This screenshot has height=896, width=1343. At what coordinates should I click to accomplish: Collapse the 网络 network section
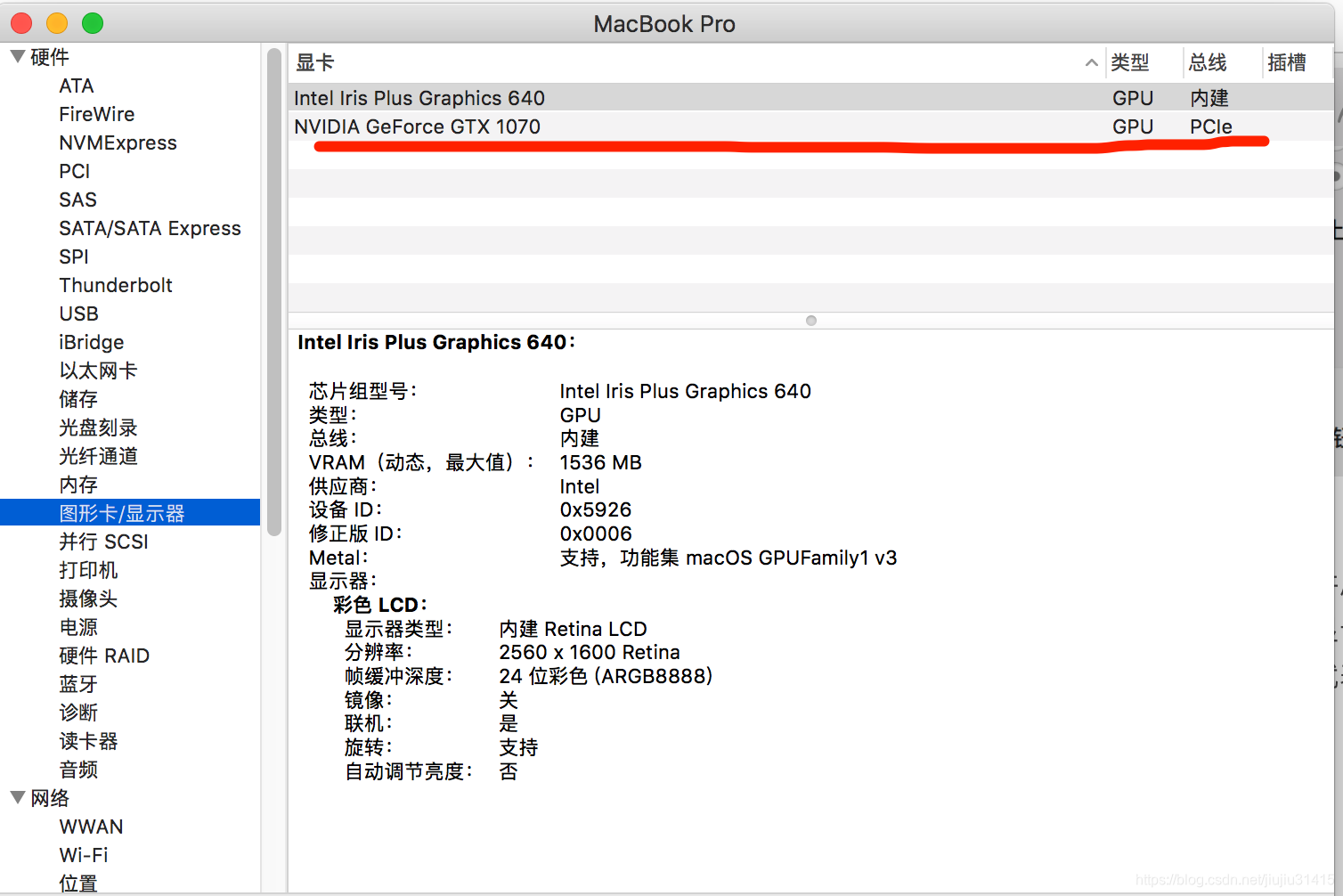pos(18,797)
